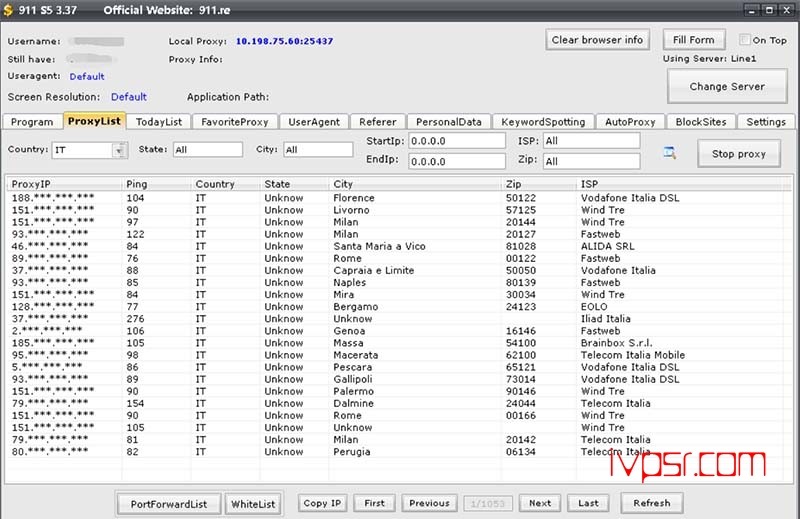Viewport: 800px width, 519px height.
Task: Click the page number field 1/1053
Action: [488, 504]
